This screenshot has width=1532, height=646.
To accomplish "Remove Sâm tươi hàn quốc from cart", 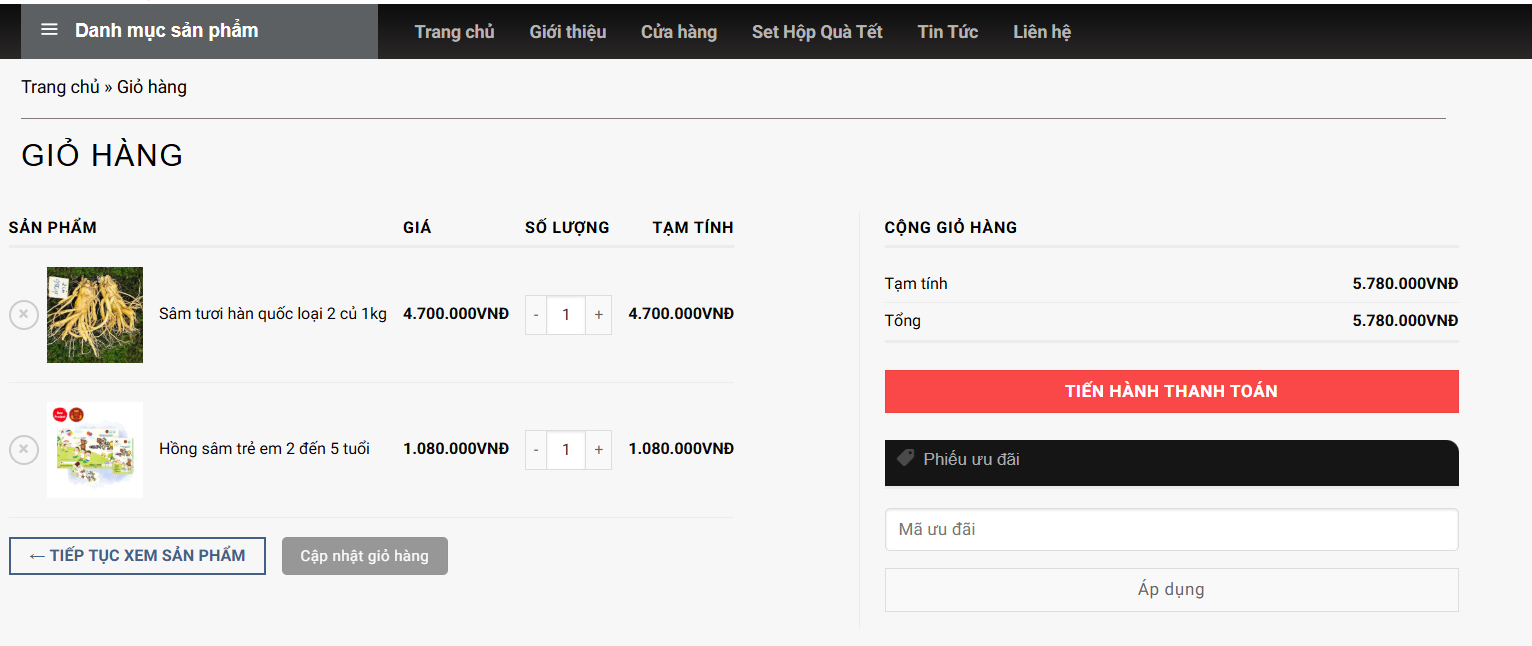I will pyautogui.click(x=24, y=314).
